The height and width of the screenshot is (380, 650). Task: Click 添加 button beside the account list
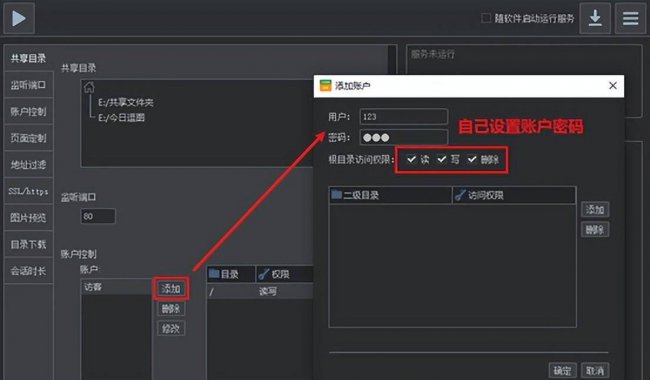(x=171, y=288)
